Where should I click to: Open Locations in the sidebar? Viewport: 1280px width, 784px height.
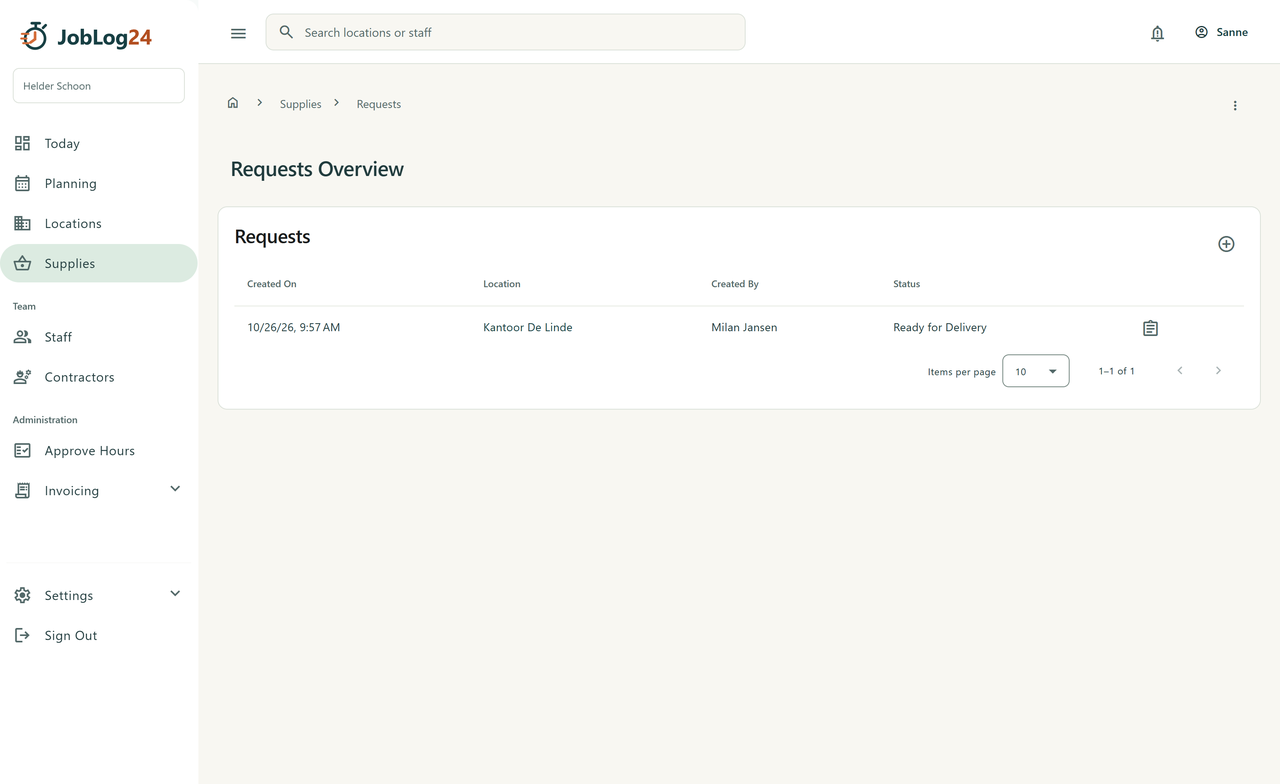click(98, 224)
